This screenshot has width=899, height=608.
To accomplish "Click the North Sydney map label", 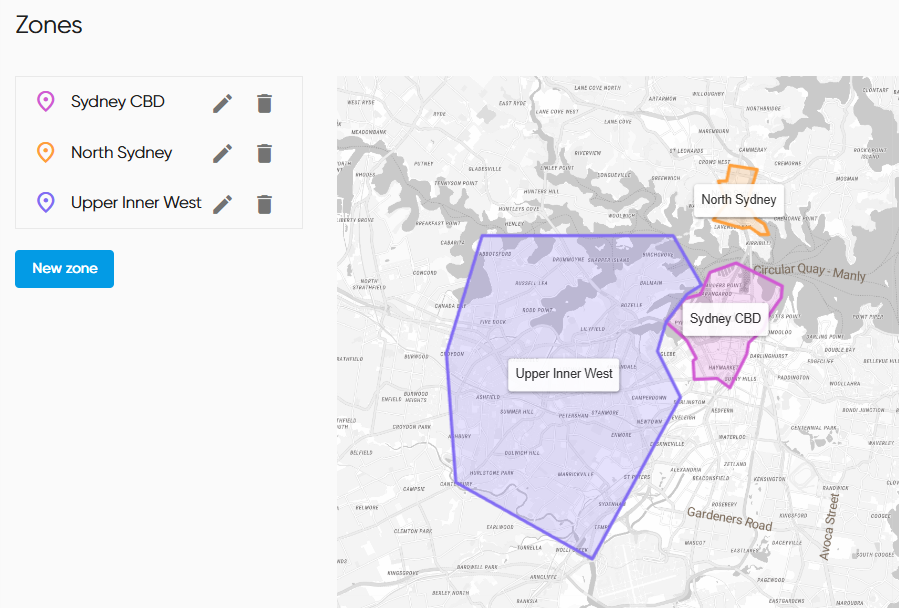I will point(738,200).
